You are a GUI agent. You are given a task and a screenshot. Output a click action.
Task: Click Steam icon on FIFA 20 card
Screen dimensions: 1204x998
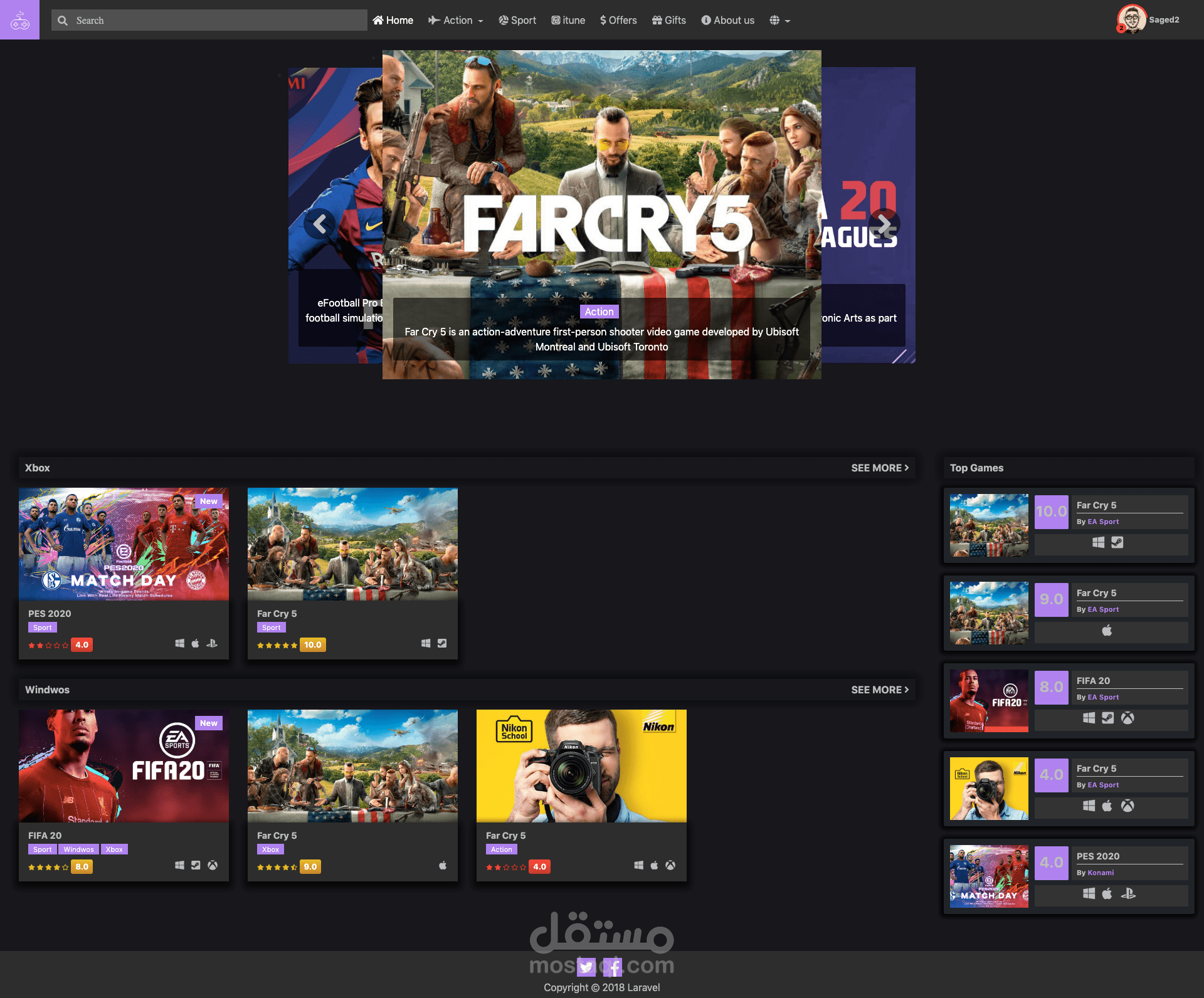[x=196, y=865]
